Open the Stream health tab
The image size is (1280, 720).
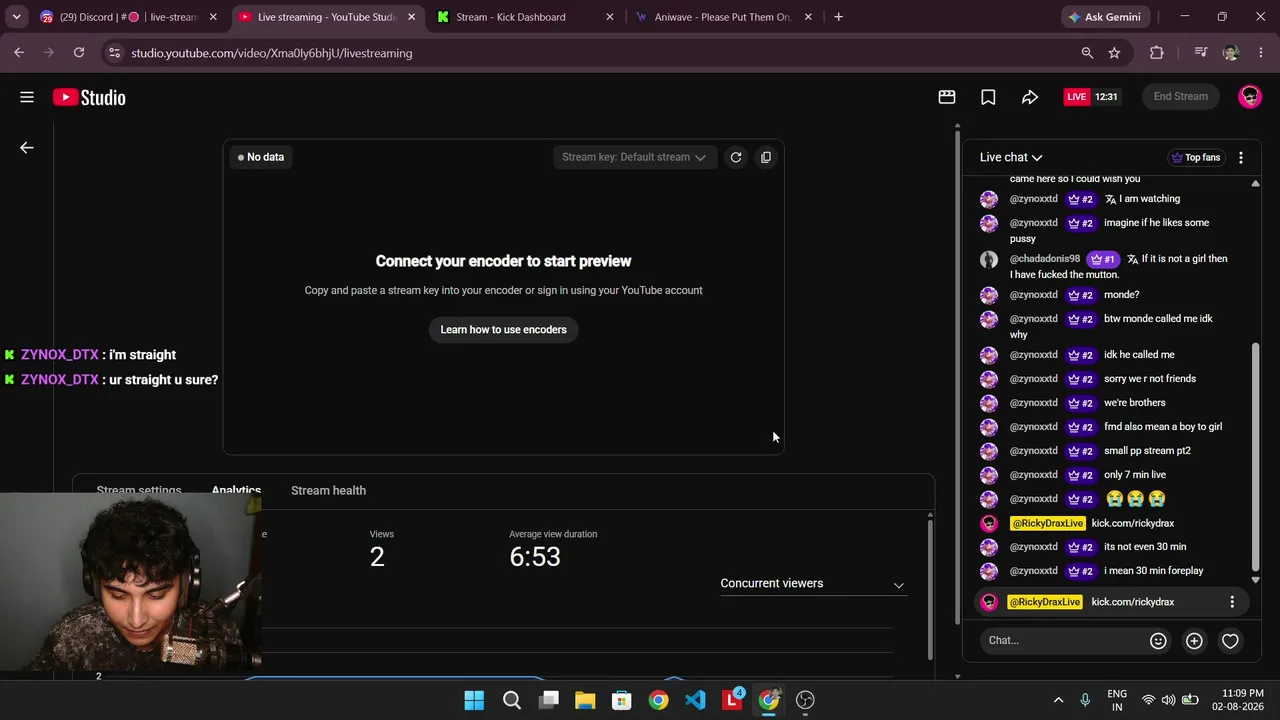coord(328,491)
